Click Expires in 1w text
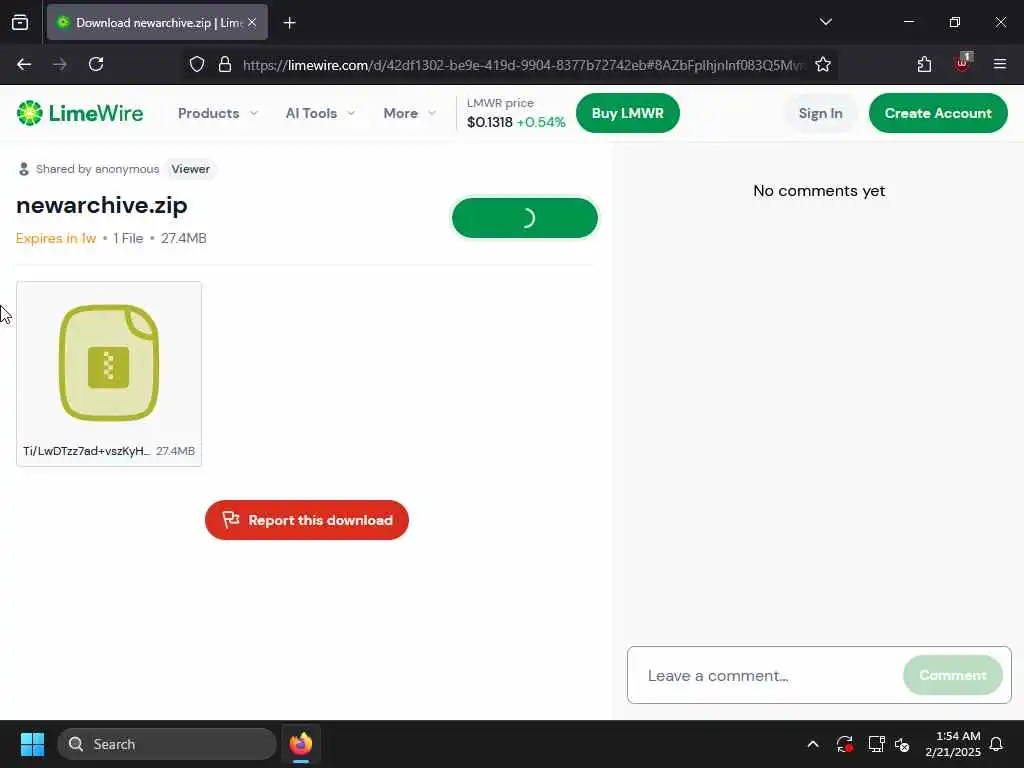The image size is (1024, 768). pos(56,238)
